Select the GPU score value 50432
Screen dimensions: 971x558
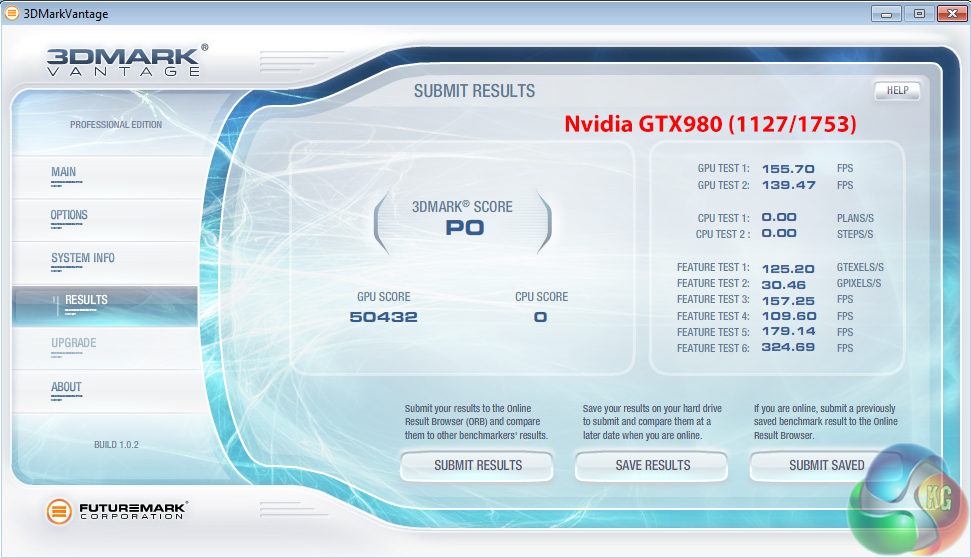[x=383, y=317]
